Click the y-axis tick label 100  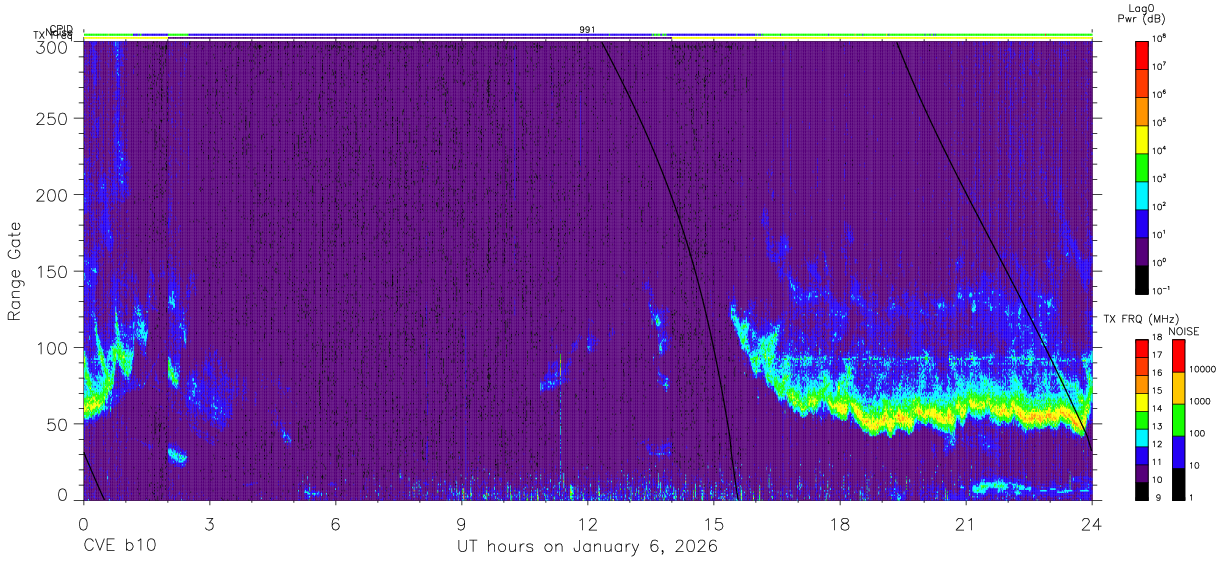[52, 347]
